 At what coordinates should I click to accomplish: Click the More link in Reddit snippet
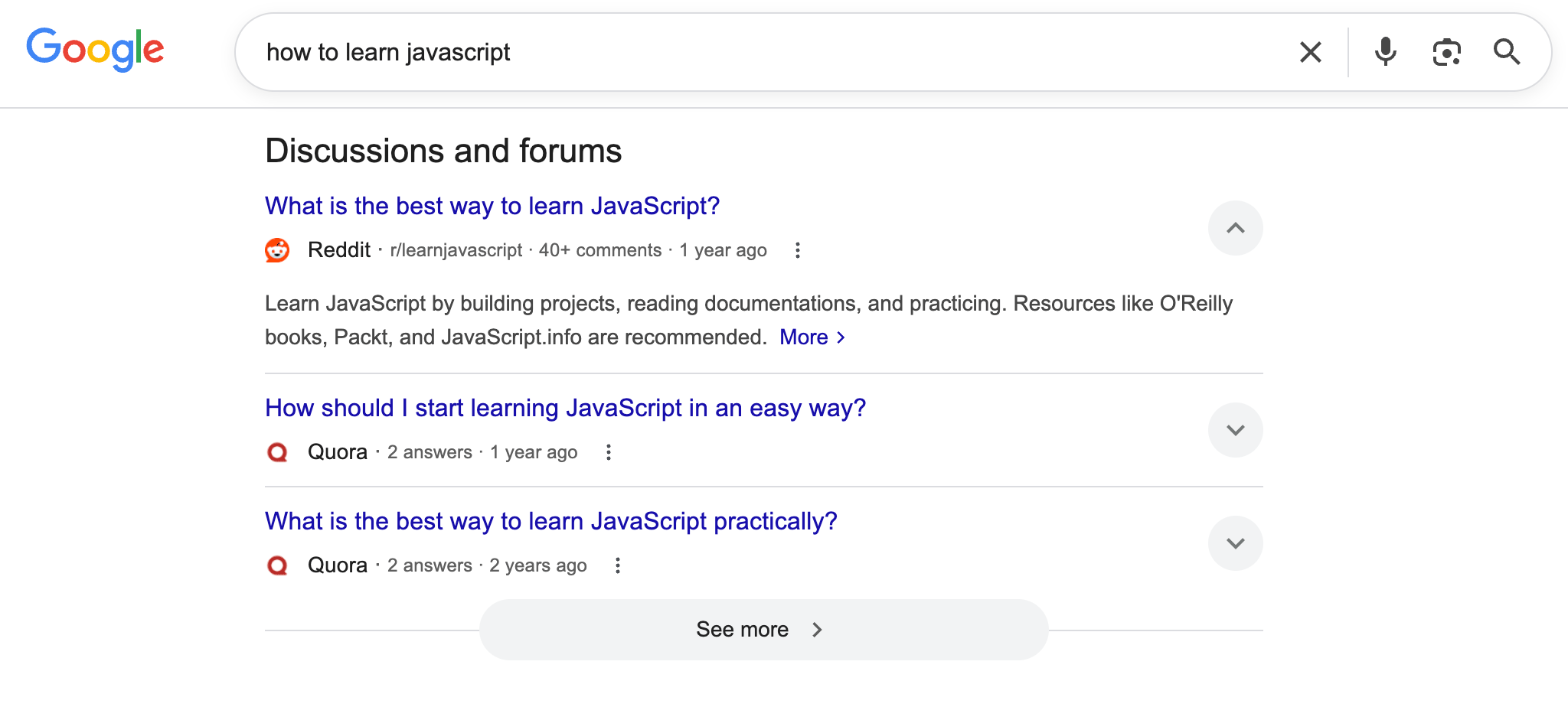point(812,337)
